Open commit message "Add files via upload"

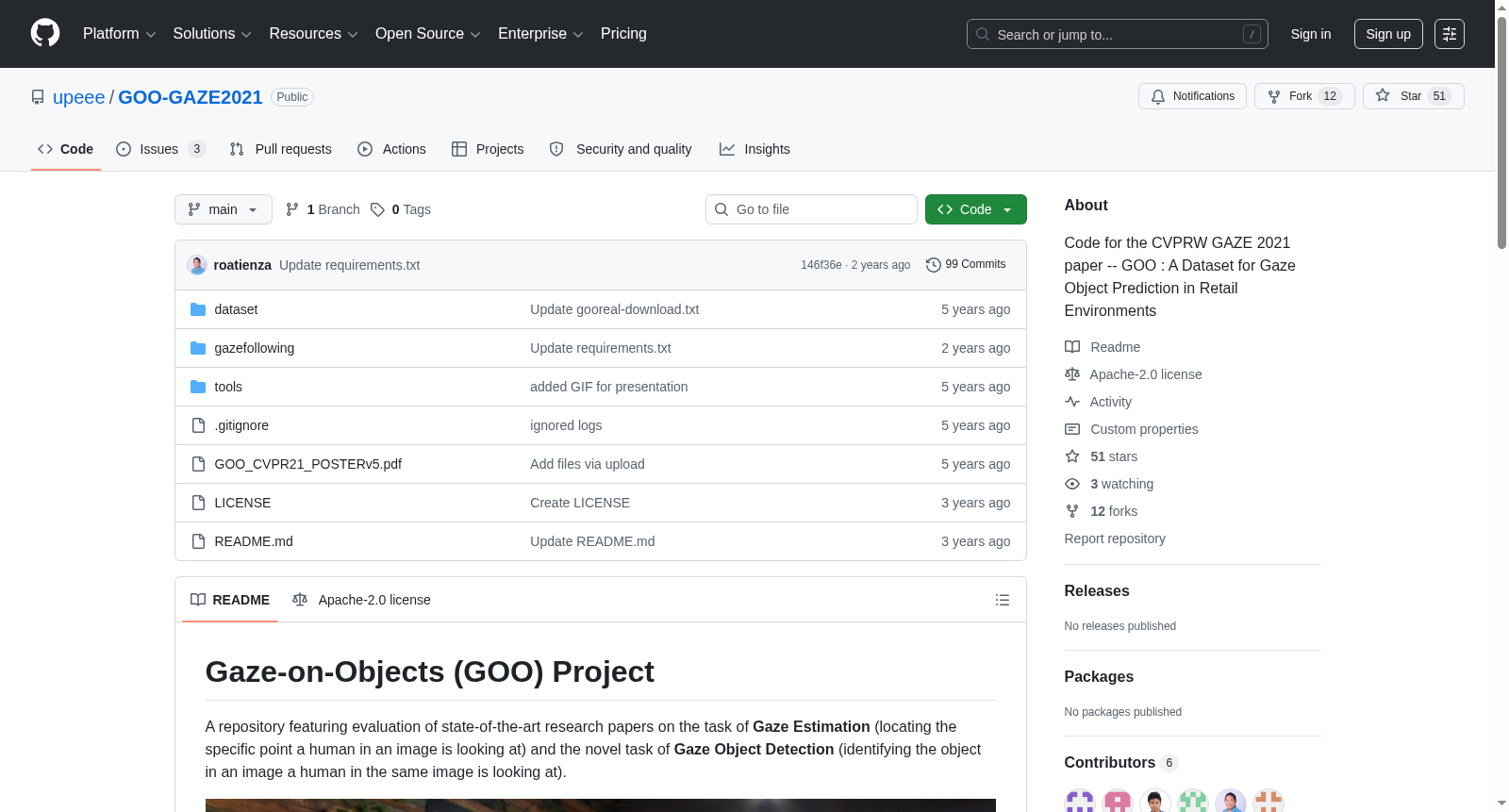588,464
